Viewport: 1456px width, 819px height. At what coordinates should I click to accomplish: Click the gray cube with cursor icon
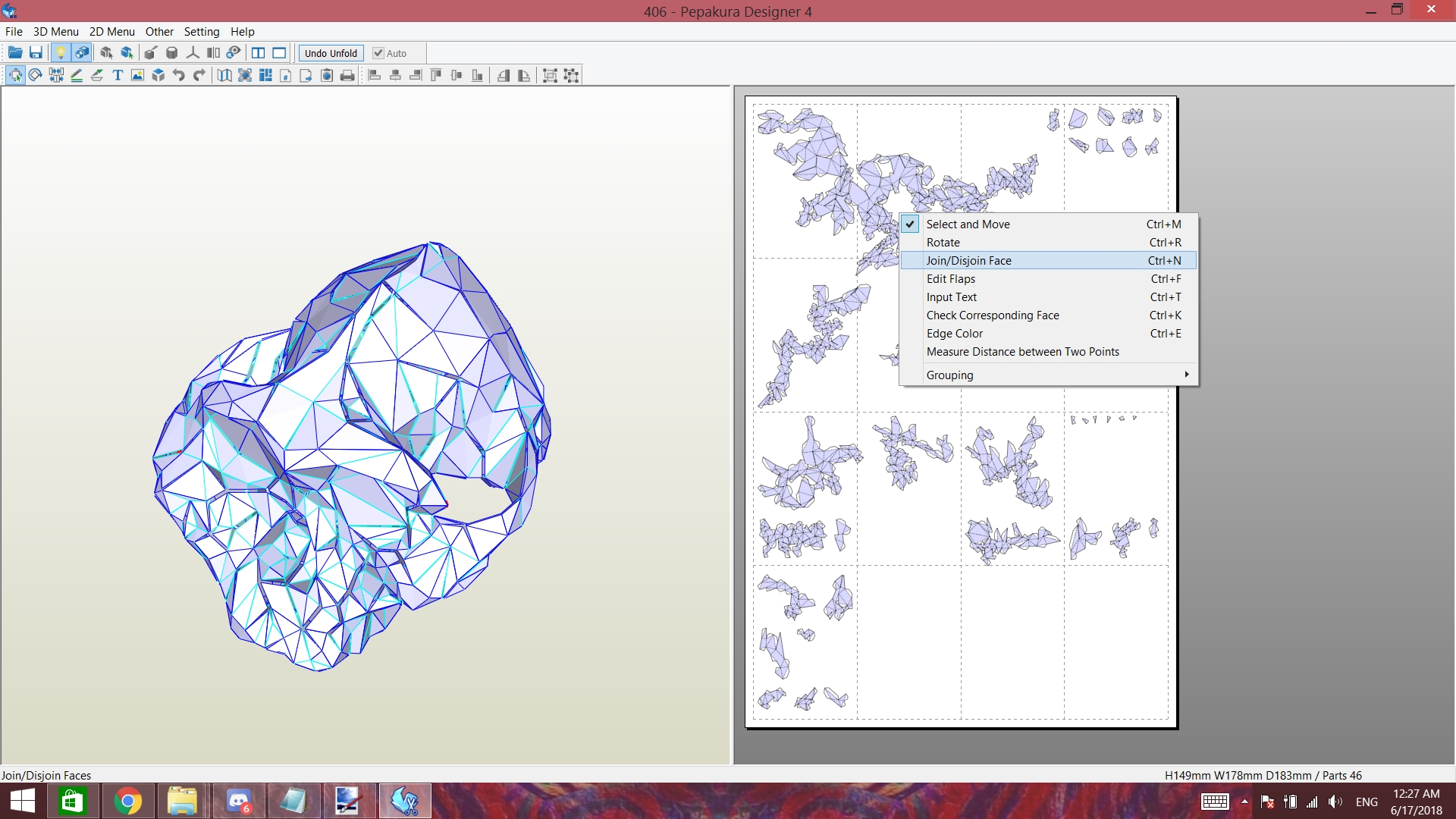pos(106,53)
